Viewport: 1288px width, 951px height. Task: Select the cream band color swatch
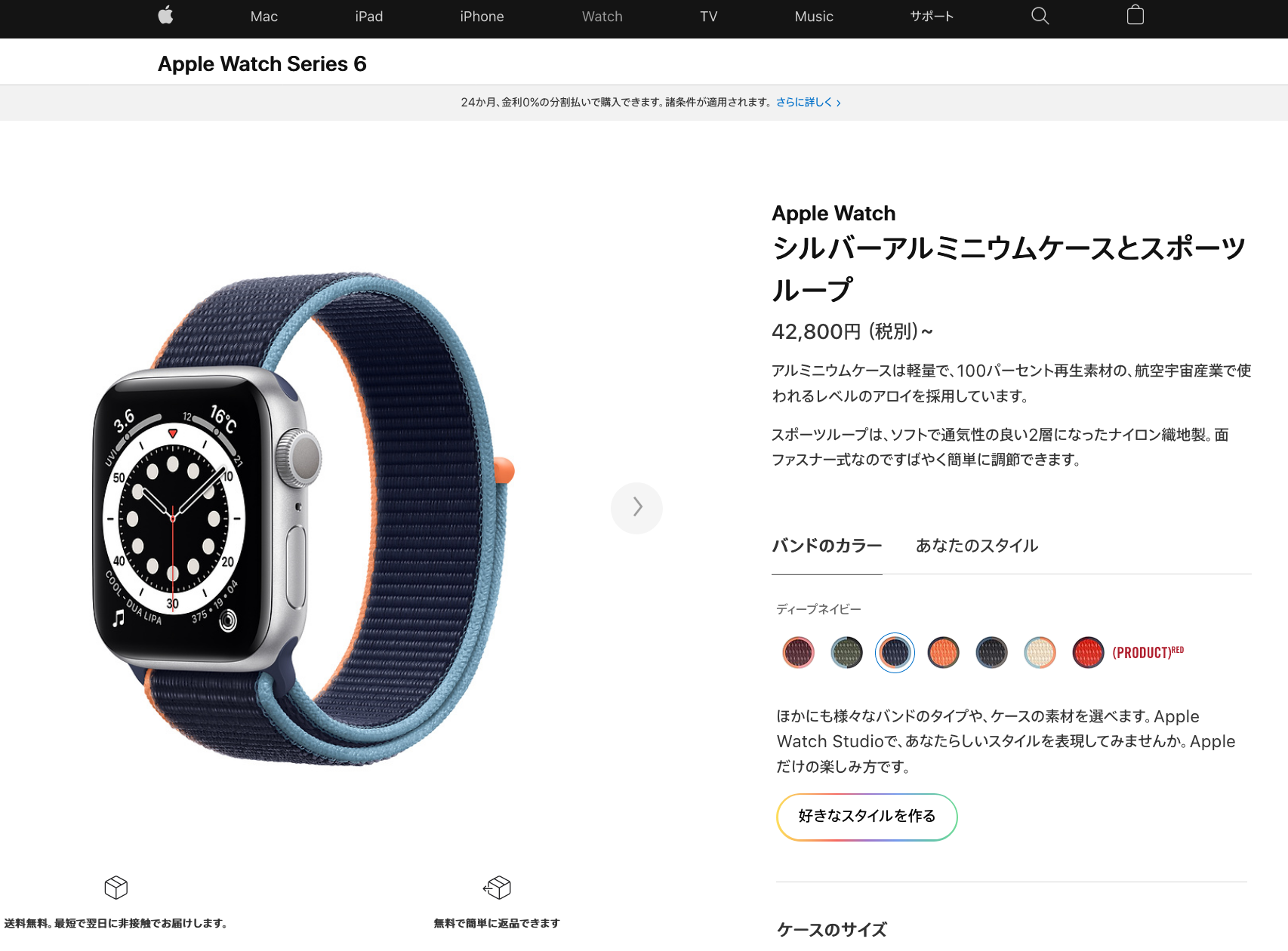click(x=1040, y=653)
